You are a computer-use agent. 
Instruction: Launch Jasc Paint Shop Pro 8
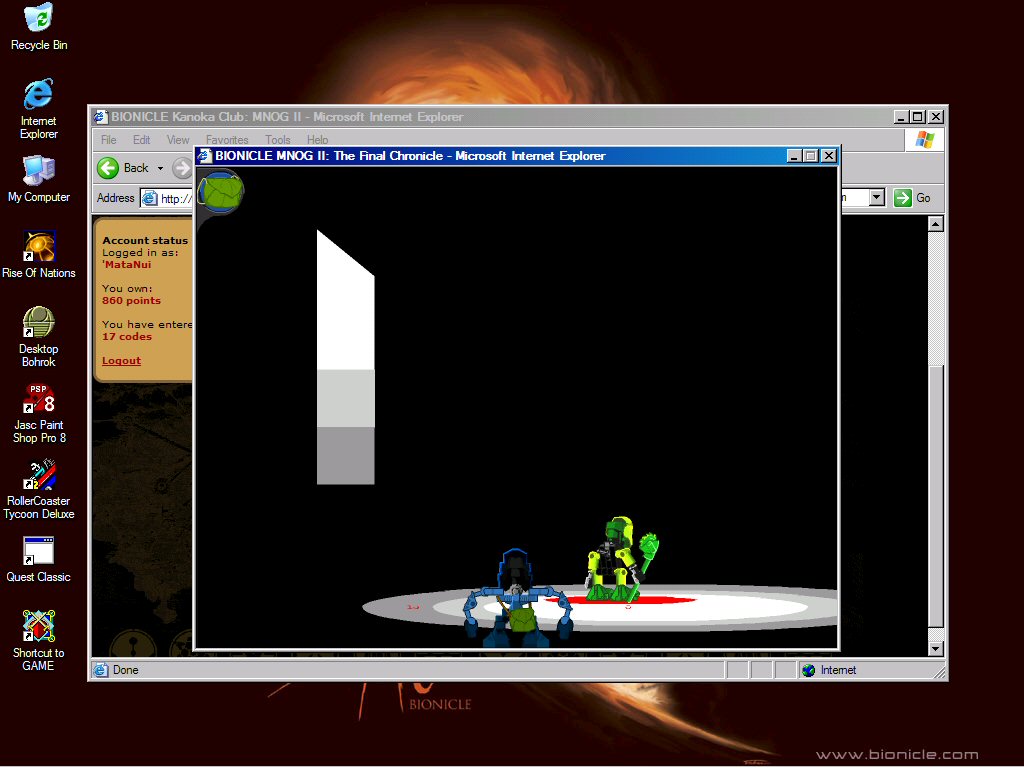click(x=39, y=413)
